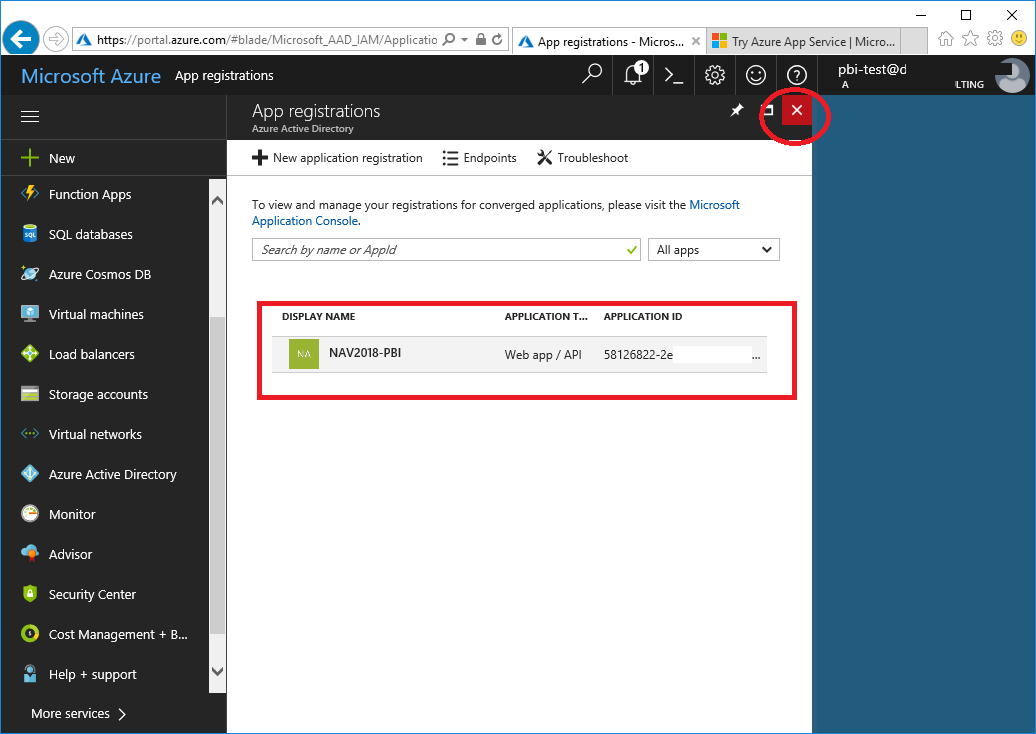Launch Cloud Shell from top bar

tap(673, 75)
